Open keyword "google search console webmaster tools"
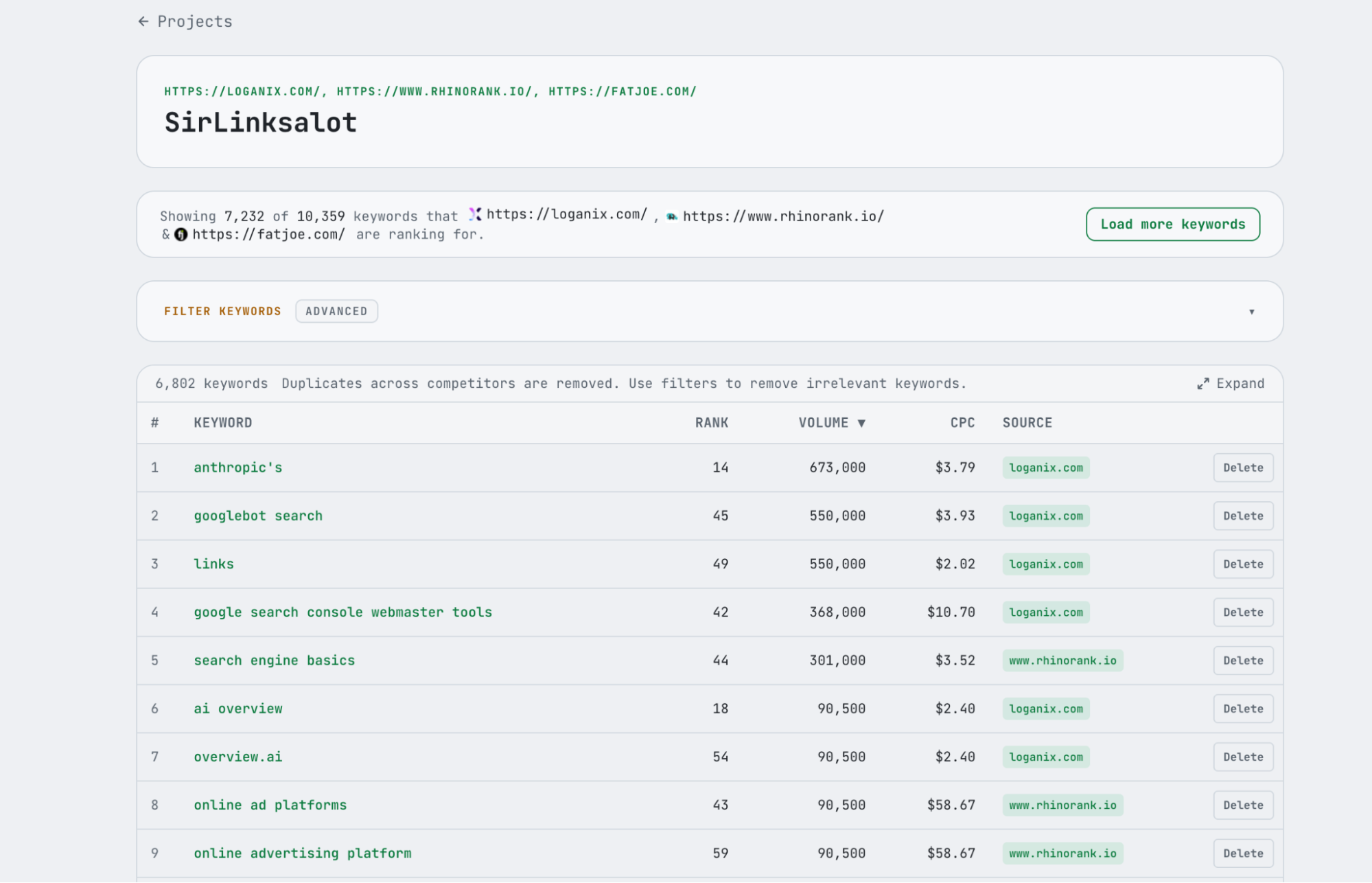 tap(342, 612)
